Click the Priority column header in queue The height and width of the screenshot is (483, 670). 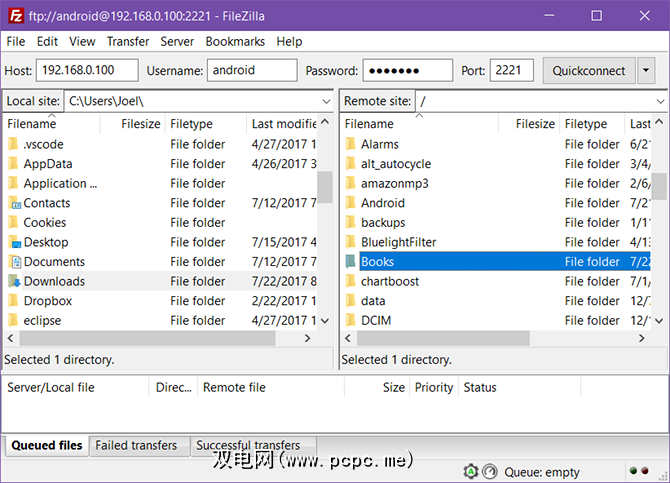pos(434,387)
